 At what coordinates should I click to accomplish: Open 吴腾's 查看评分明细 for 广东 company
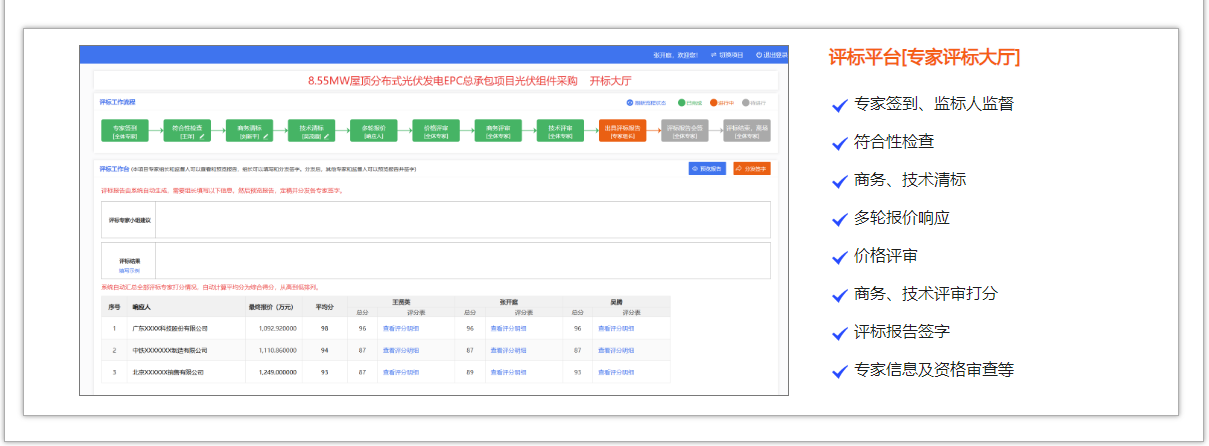tap(616, 327)
